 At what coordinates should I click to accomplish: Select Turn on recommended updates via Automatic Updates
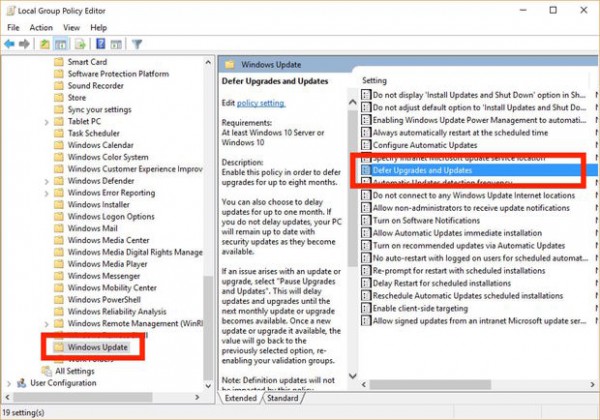pos(469,246)
